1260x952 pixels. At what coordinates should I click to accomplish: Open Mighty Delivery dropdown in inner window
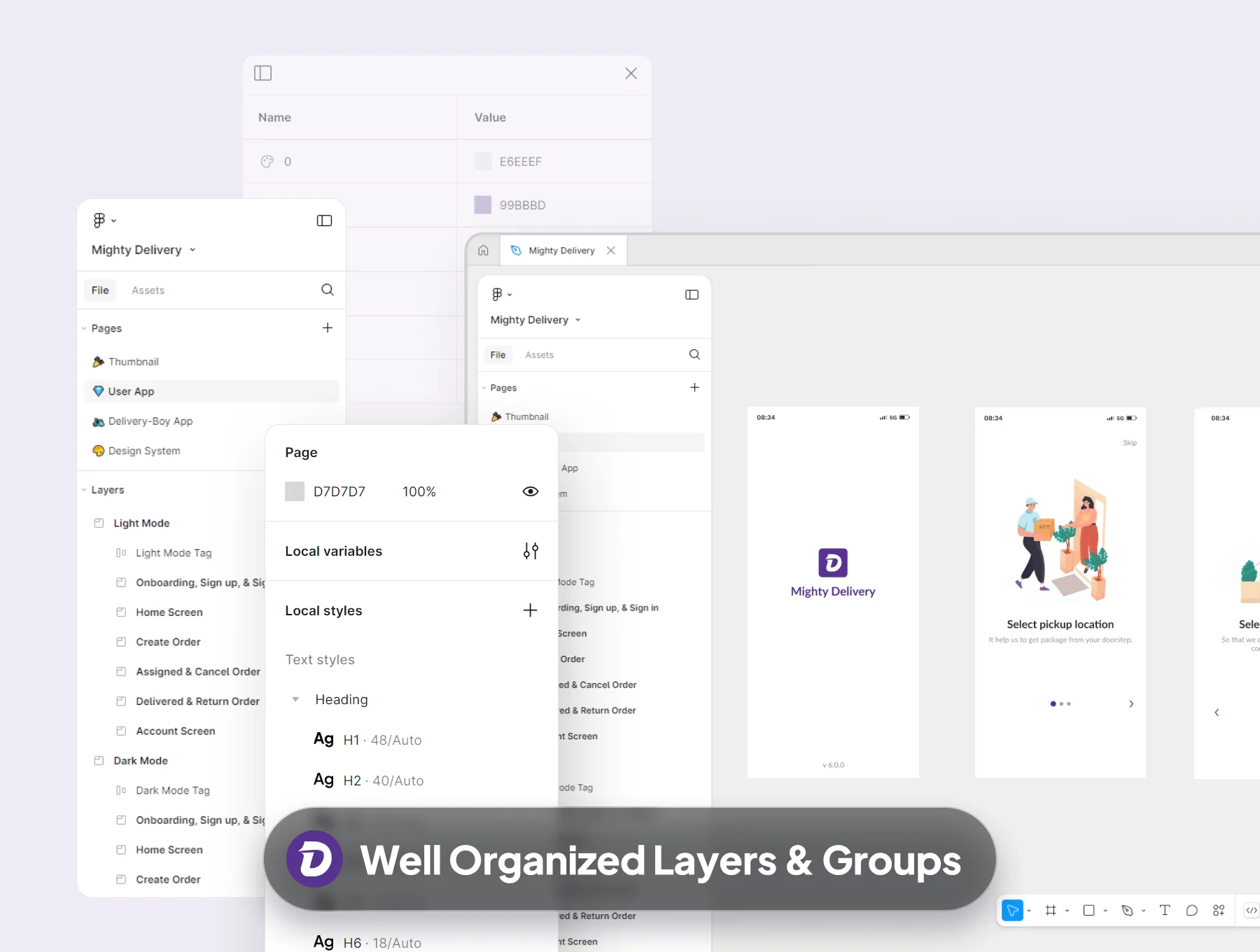(x=535, y=320)
